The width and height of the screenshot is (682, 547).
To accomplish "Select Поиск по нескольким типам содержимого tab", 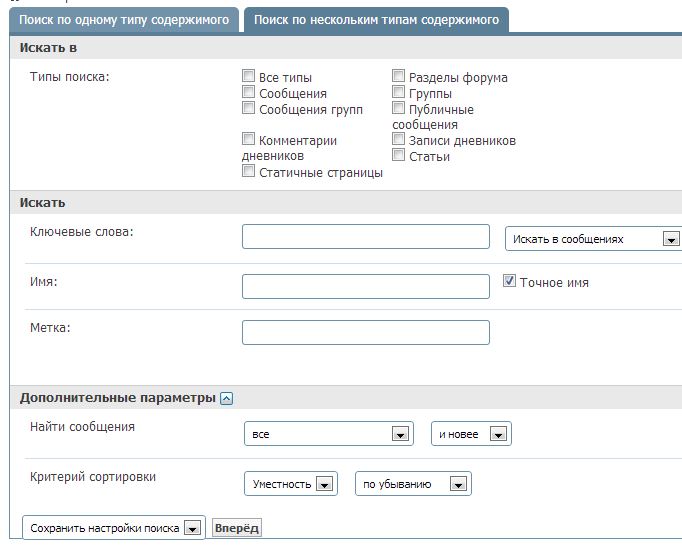I will (x=376, y=20).
